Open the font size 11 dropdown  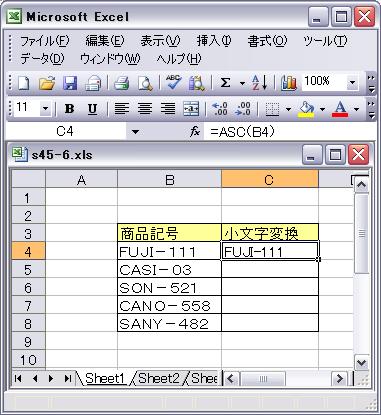[x=46, y=109]
